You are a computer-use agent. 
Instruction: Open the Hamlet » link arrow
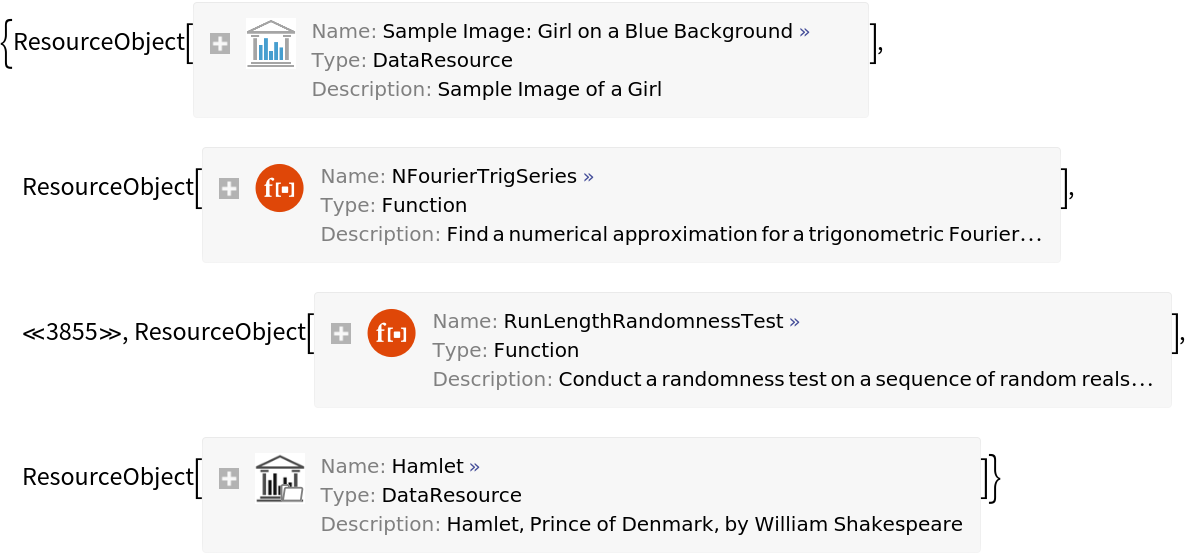pyautogui.click(x=474, y=466)
